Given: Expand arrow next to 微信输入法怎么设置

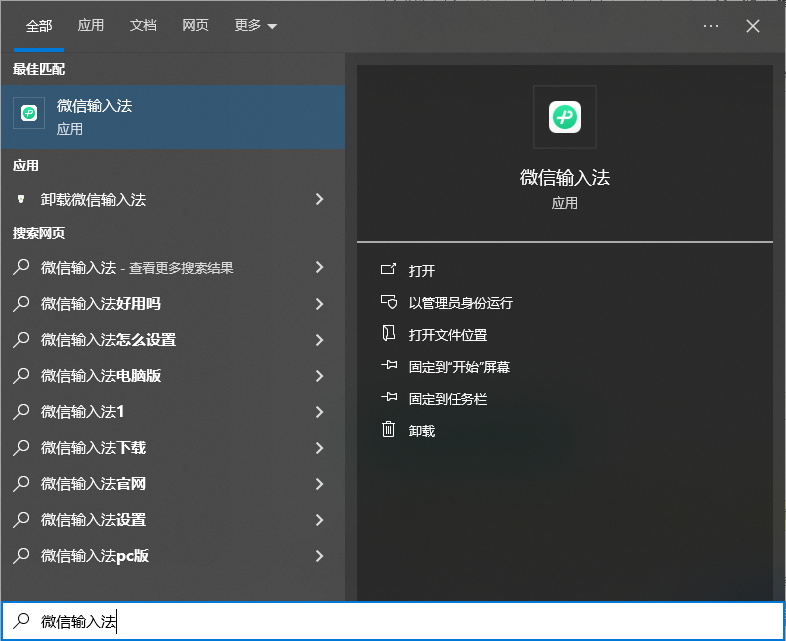Looking at the screenshot, I should pyautogui.click(x=319, y=339).
